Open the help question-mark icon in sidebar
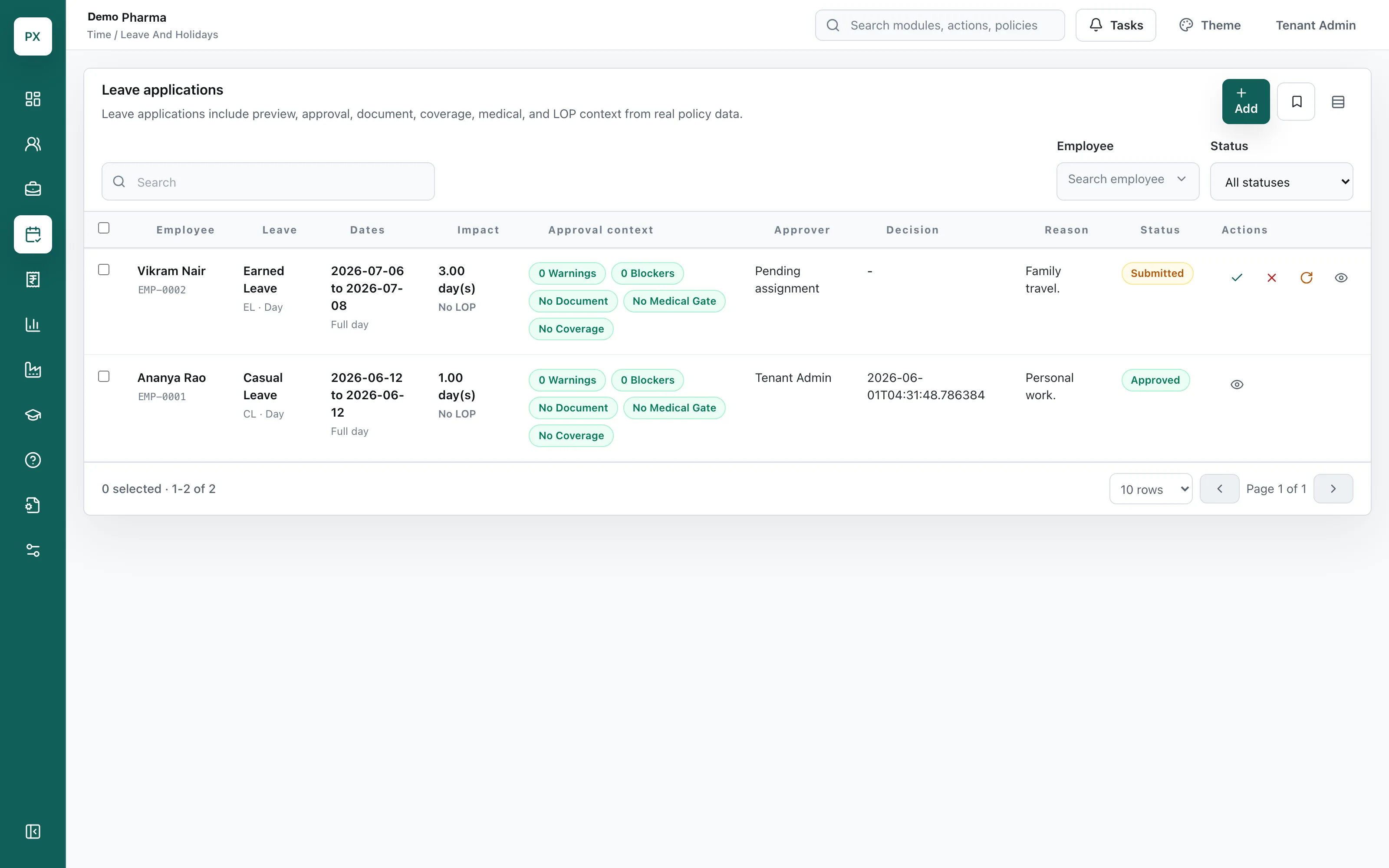The height and width of the screenshot is (868, 1389). coord(33,460)
